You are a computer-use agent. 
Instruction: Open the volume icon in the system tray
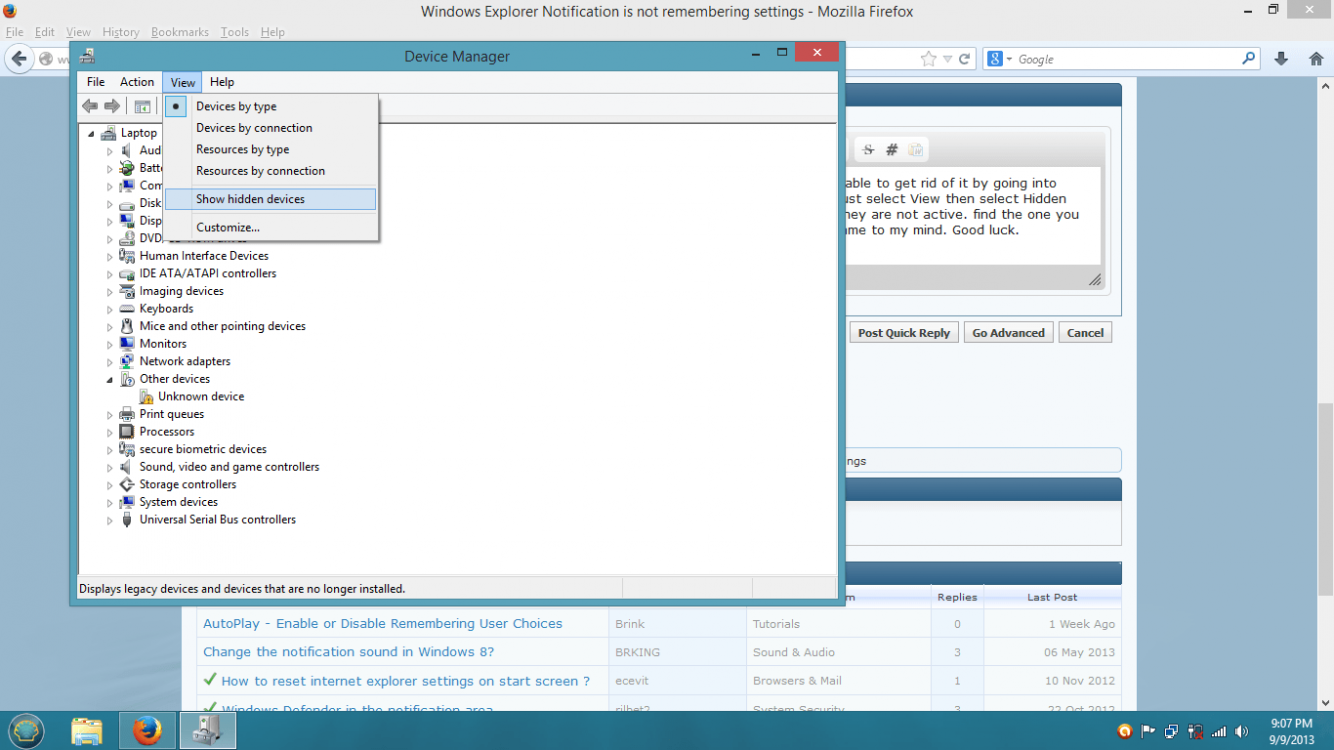point(1243,731)
